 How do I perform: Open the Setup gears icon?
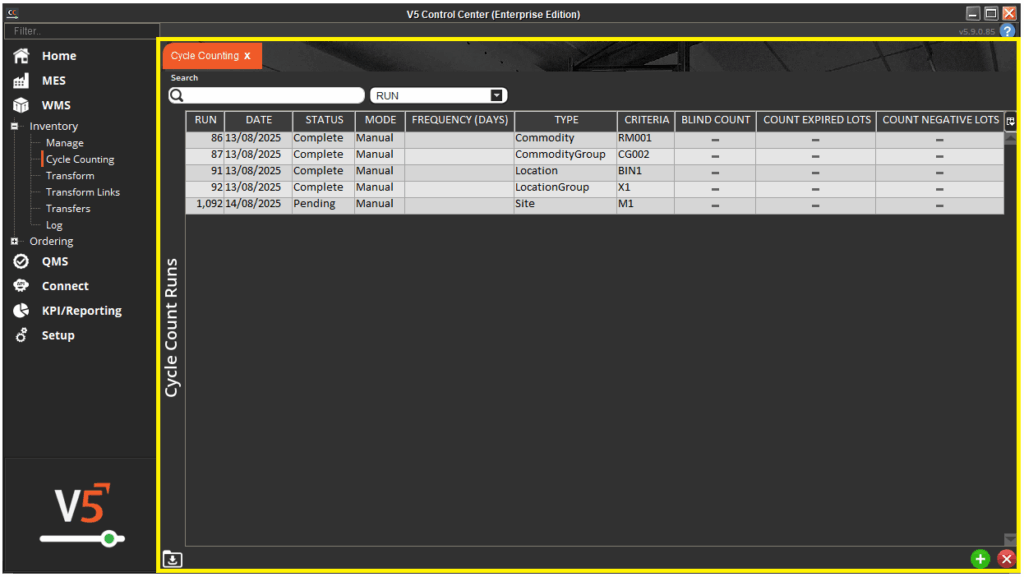coord(21,335)
